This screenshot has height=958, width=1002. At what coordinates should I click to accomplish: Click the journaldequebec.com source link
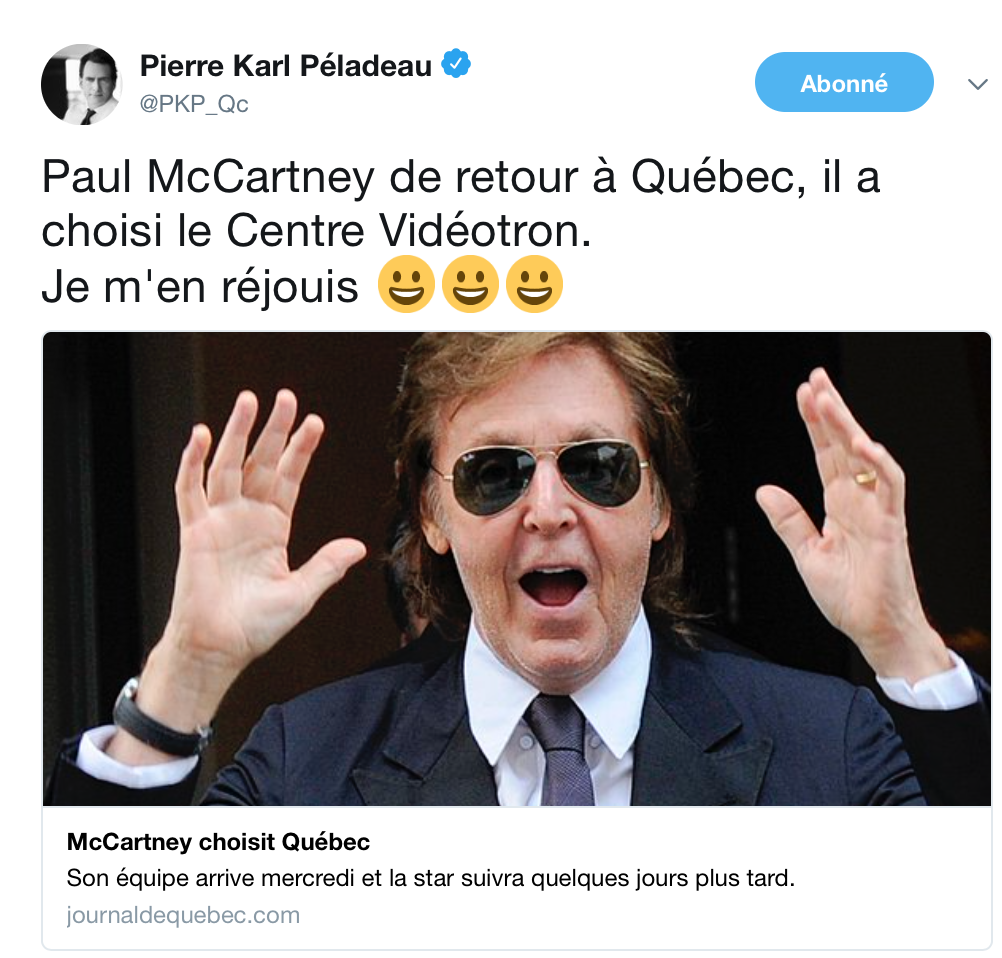point(183,915)
